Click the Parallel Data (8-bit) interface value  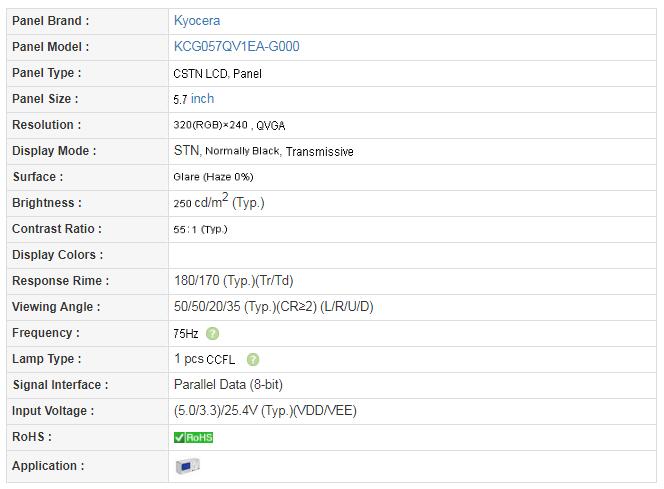click(228, 384)
